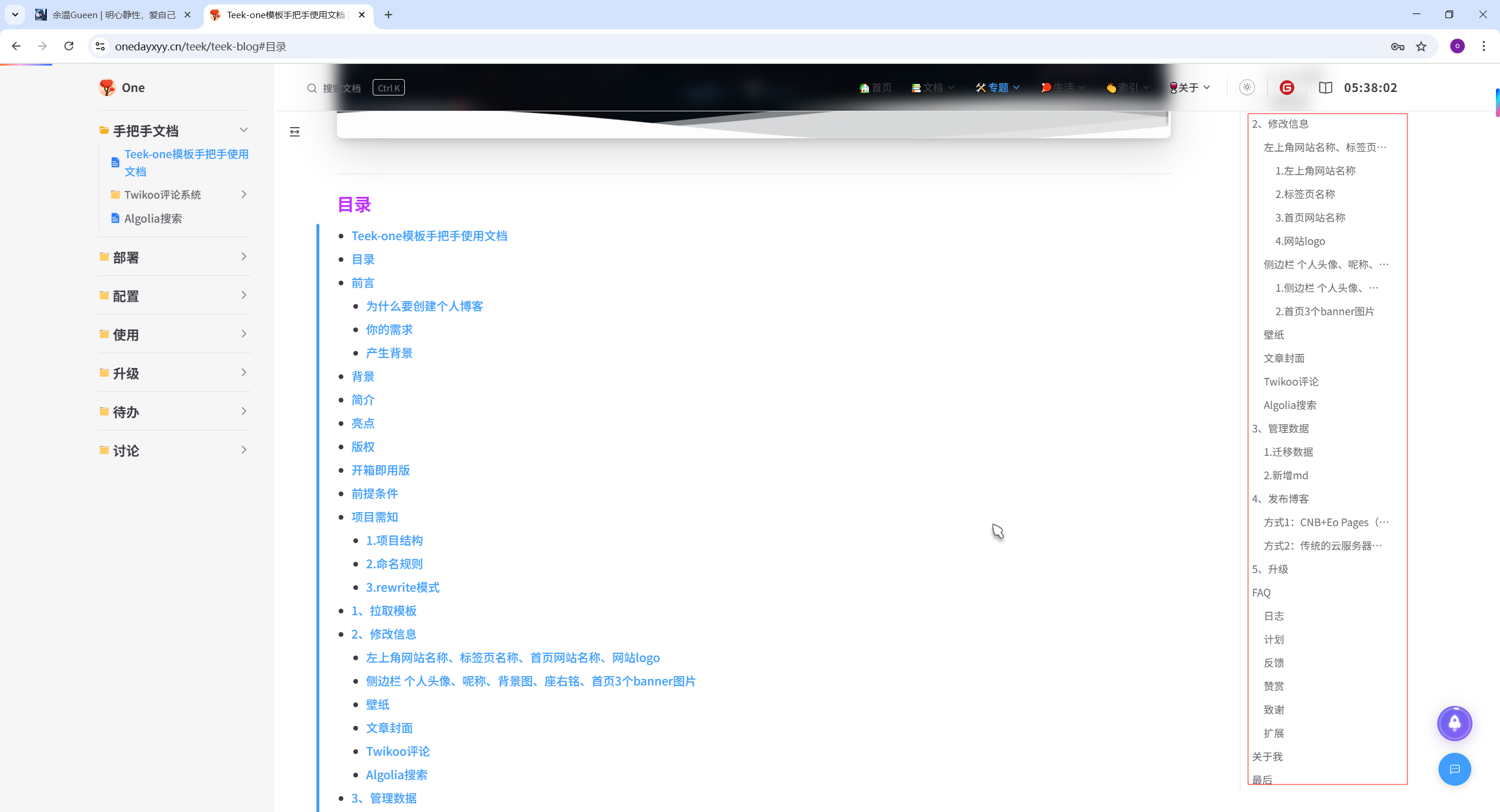Viewport: 1500px width, 812px height.
Task: Open the 为什么要创建个人博客 link
Action: point(424,306)
